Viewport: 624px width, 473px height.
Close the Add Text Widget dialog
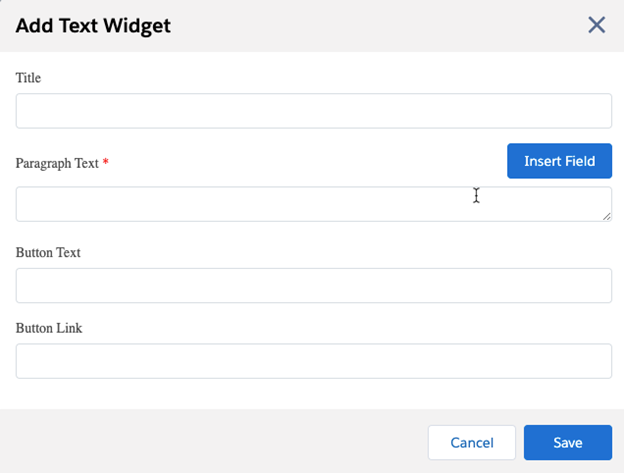point(597,25)
